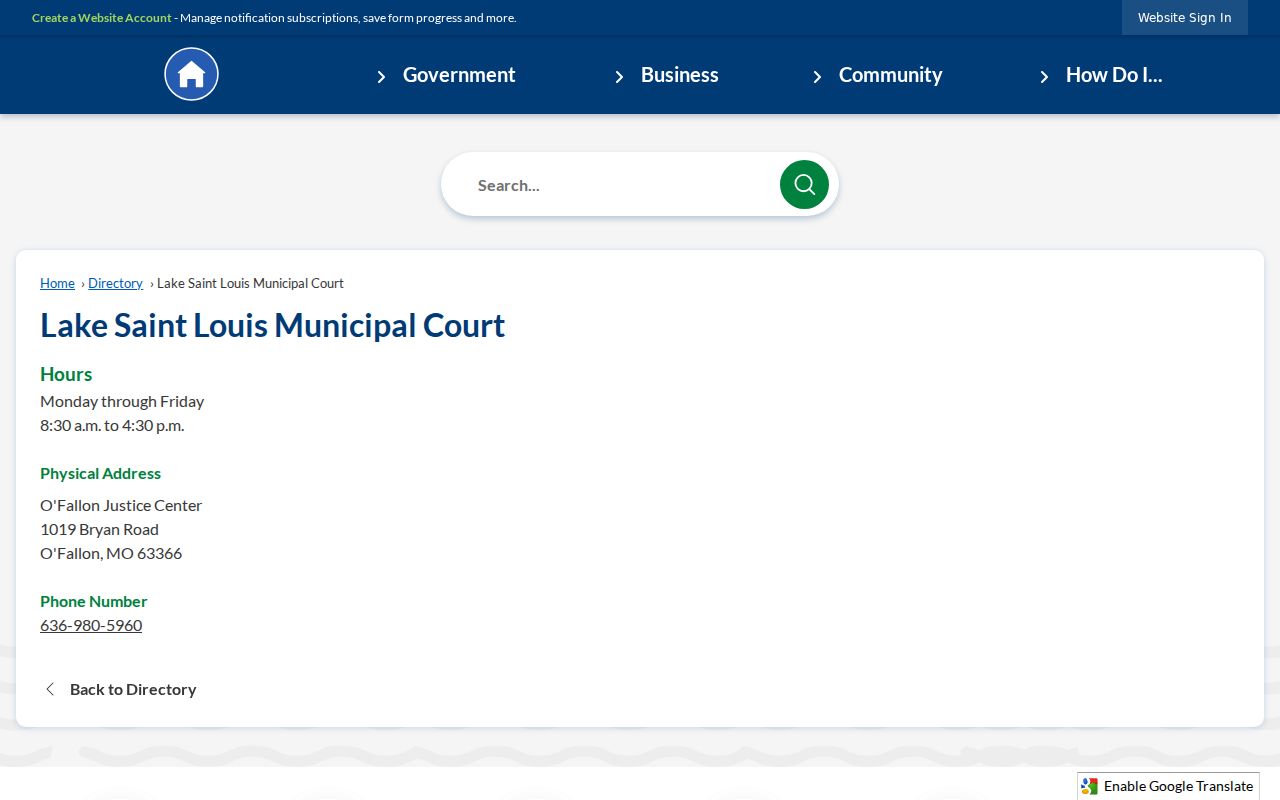Viewport: 1280px width, 800px height.
Task: Open the How Do I... menu
Action: point(1114,75)
